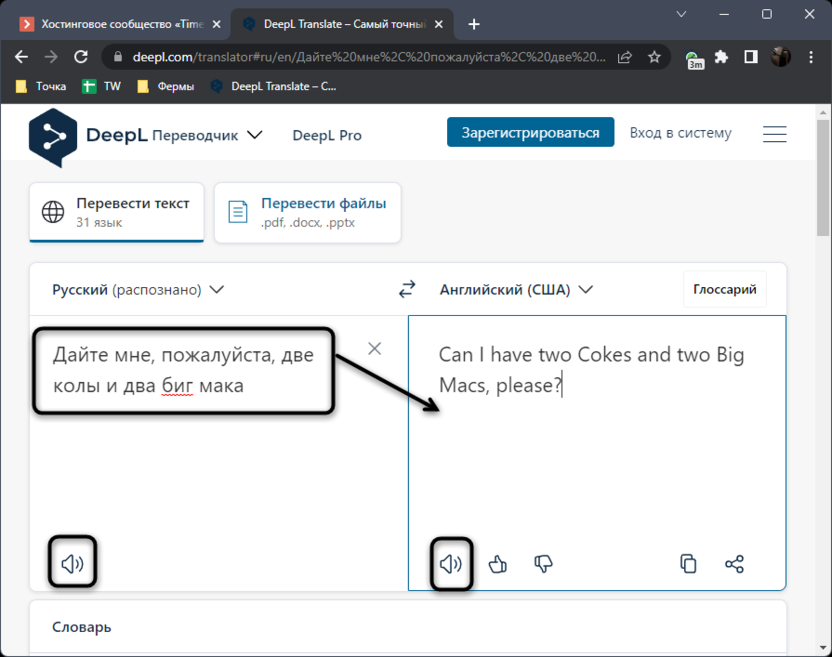Viewport: 832px width, 657px height.
Task: Rate the translation with thumbs down
Action: coord(543,564)
